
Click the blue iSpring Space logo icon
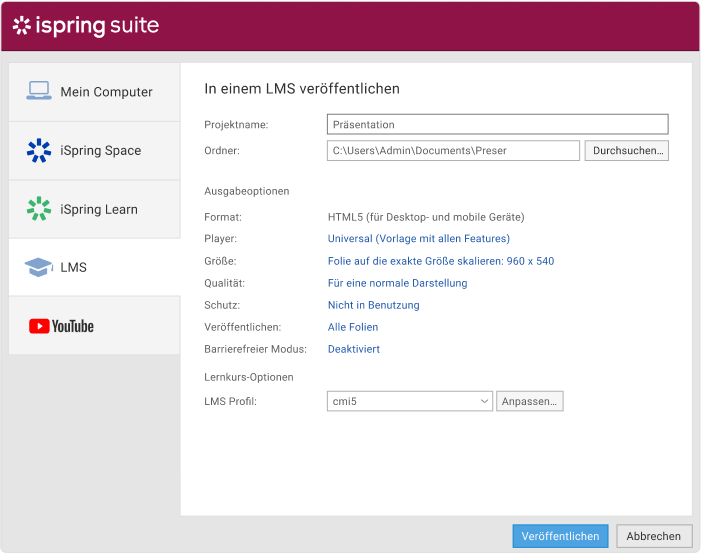39,150
